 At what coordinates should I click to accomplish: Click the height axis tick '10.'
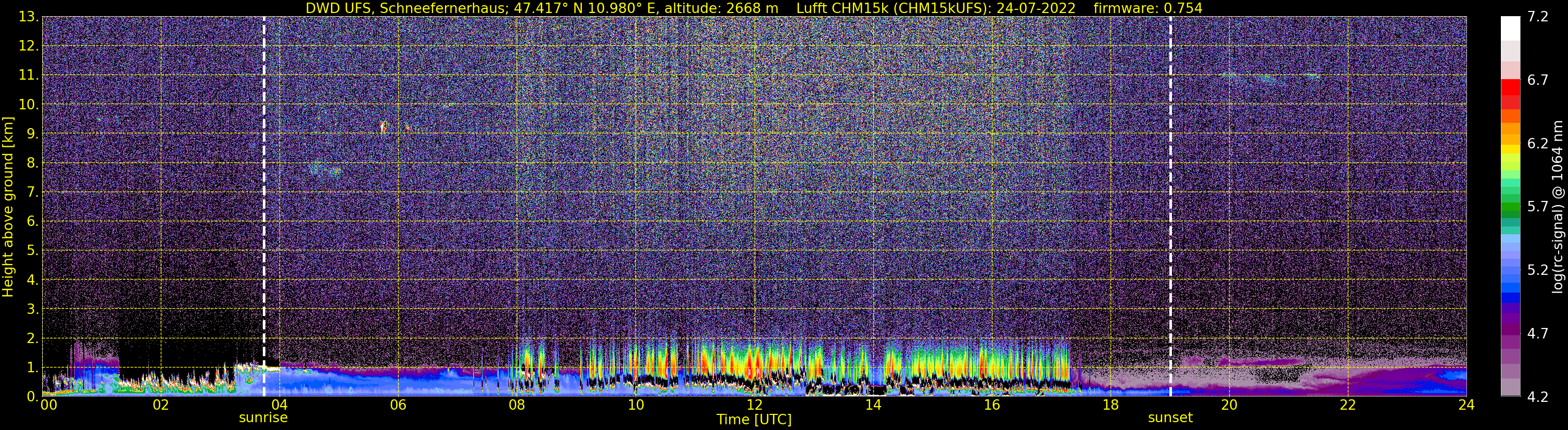[x=29, y=104]
